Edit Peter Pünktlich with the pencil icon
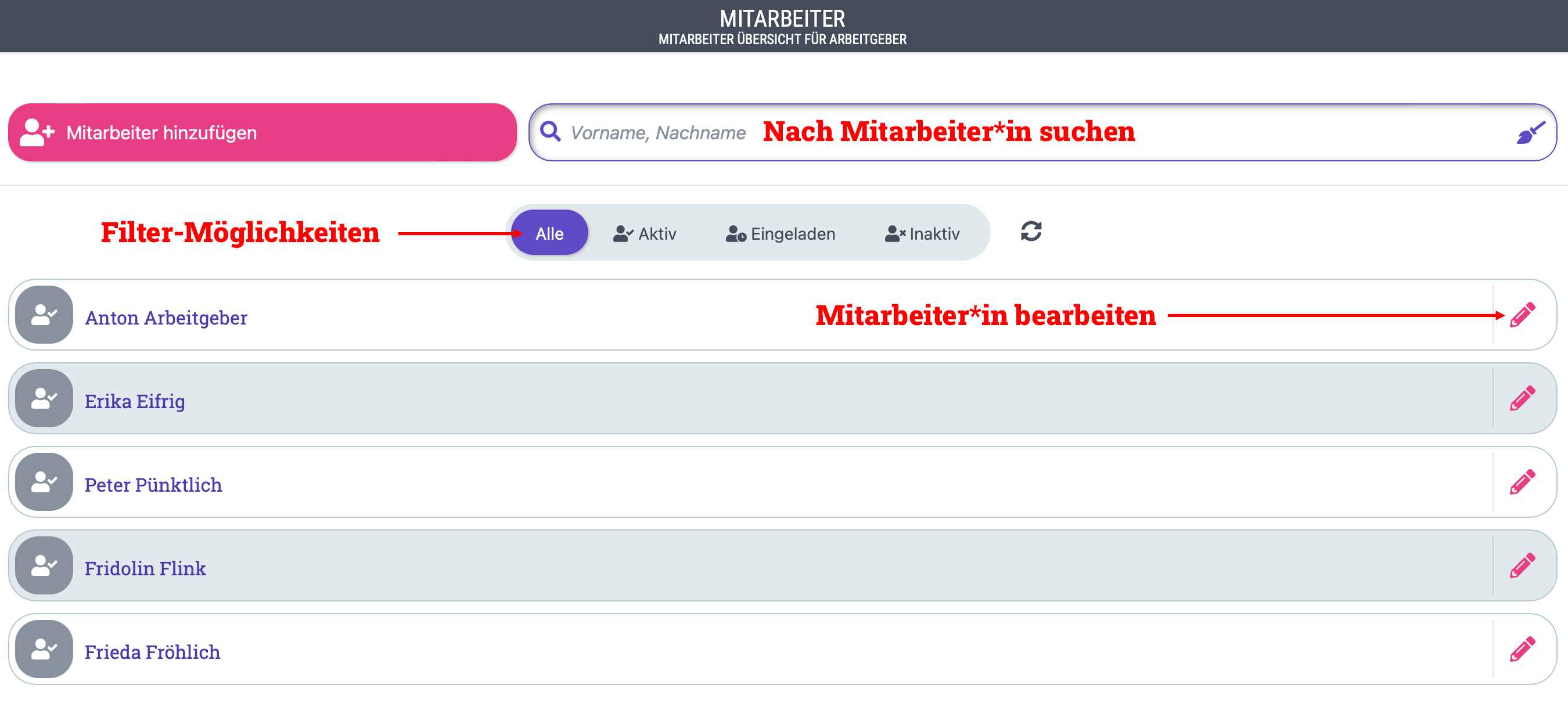The width and height of the screenshot is (1568, 721). coord(1522,482)
